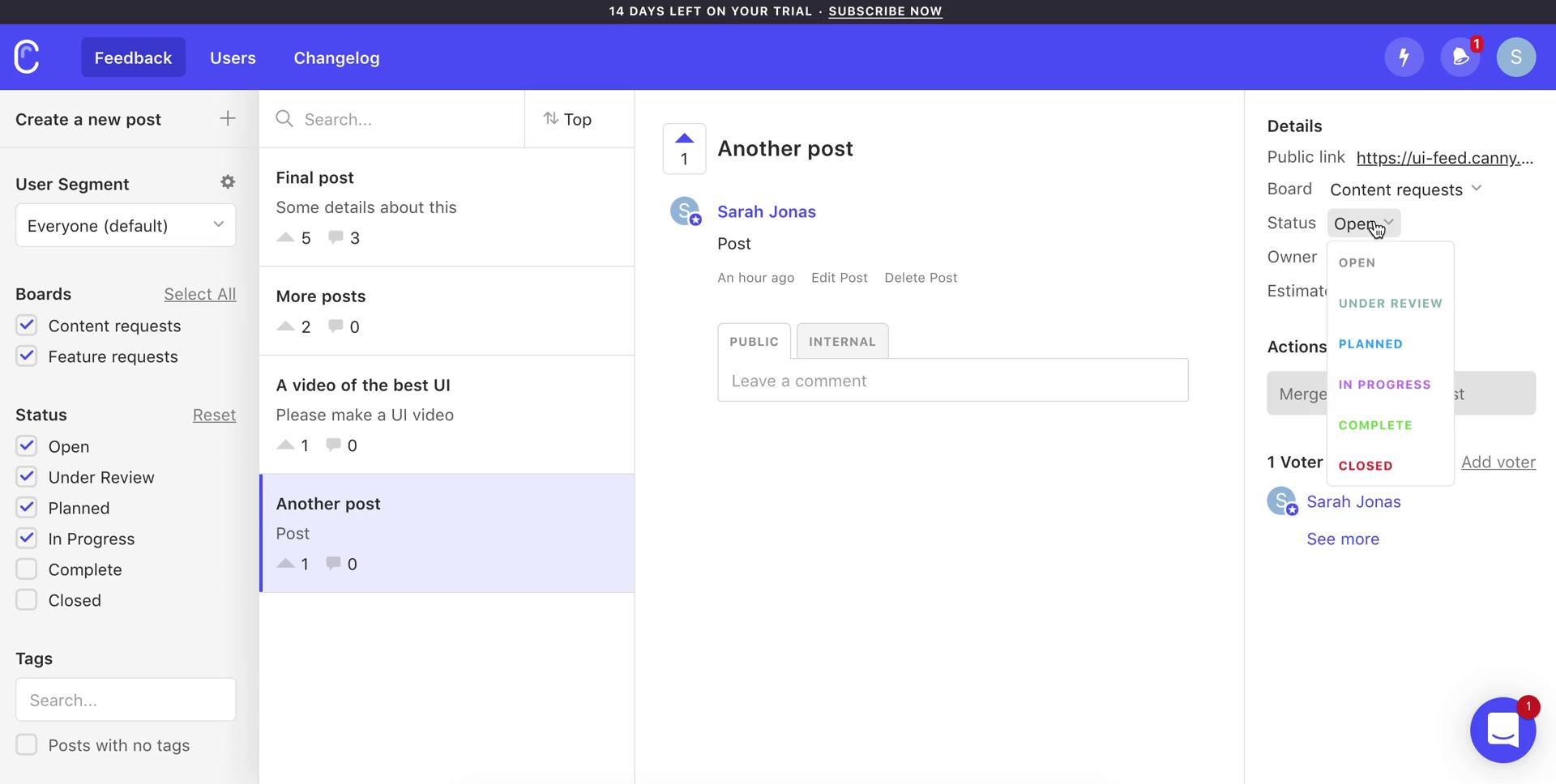Click the Leave a comment field
This screenshot has height=784, width=1556.
[952, 381]
